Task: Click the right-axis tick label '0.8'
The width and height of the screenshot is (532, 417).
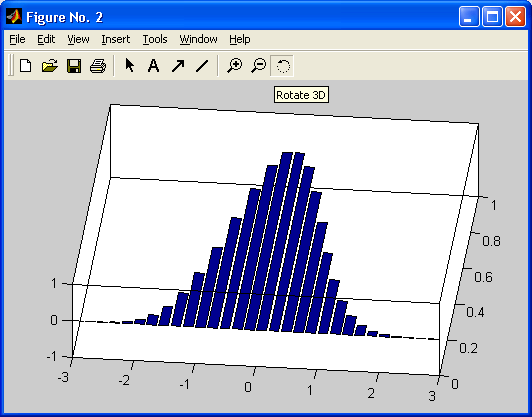Action: tap(492, 241)
